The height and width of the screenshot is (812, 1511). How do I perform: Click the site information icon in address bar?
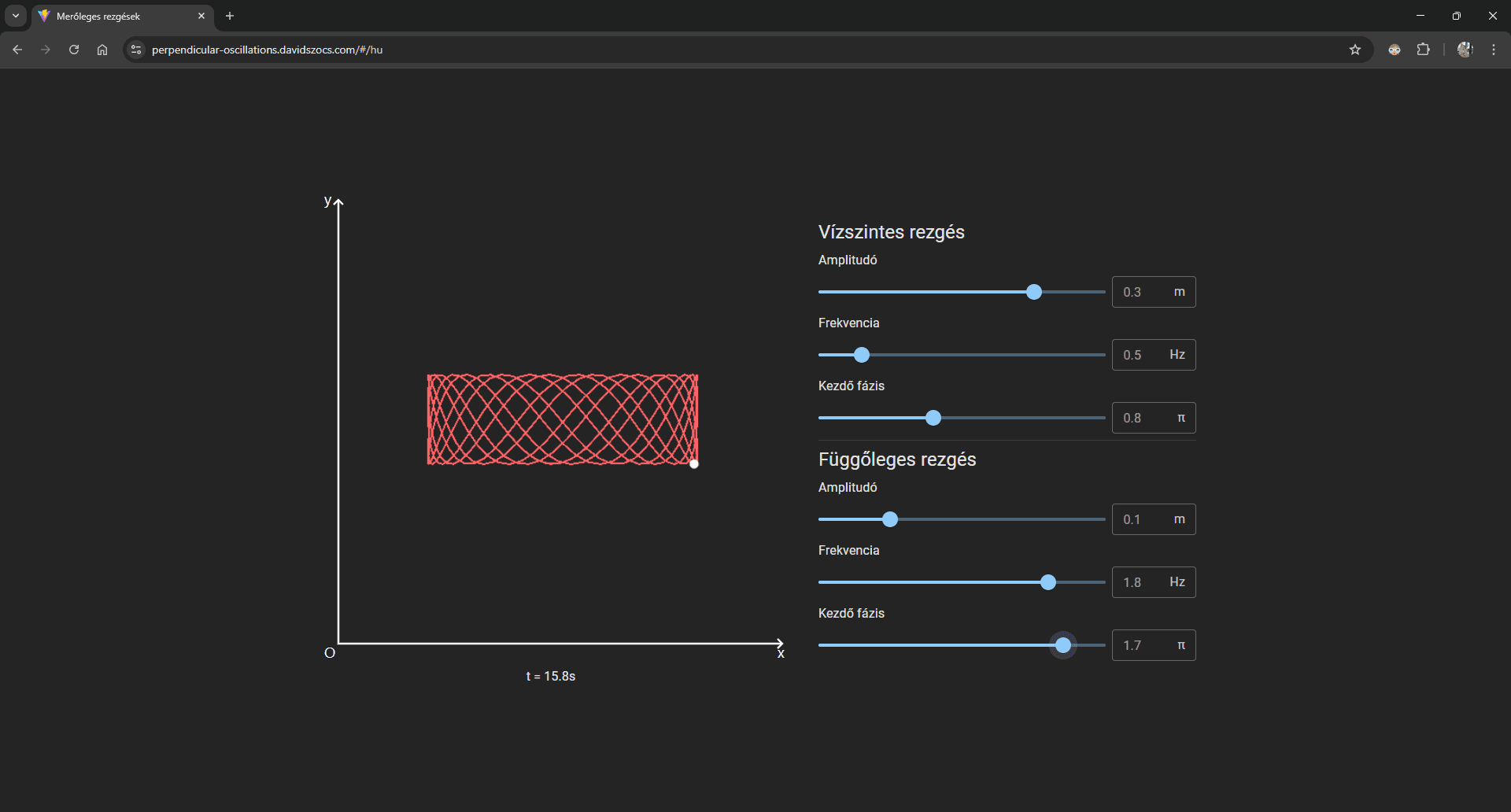tap(136, 50)
